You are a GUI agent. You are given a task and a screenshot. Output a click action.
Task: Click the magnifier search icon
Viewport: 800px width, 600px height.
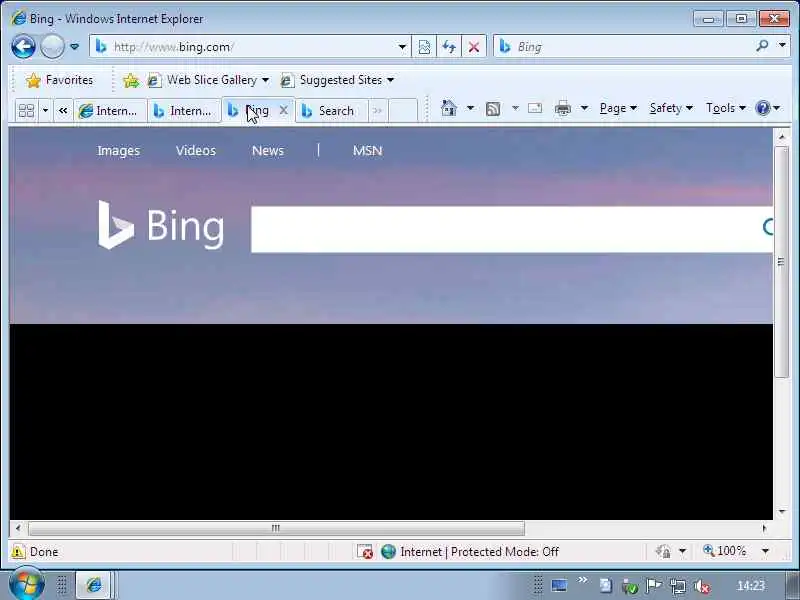[762, 46]
